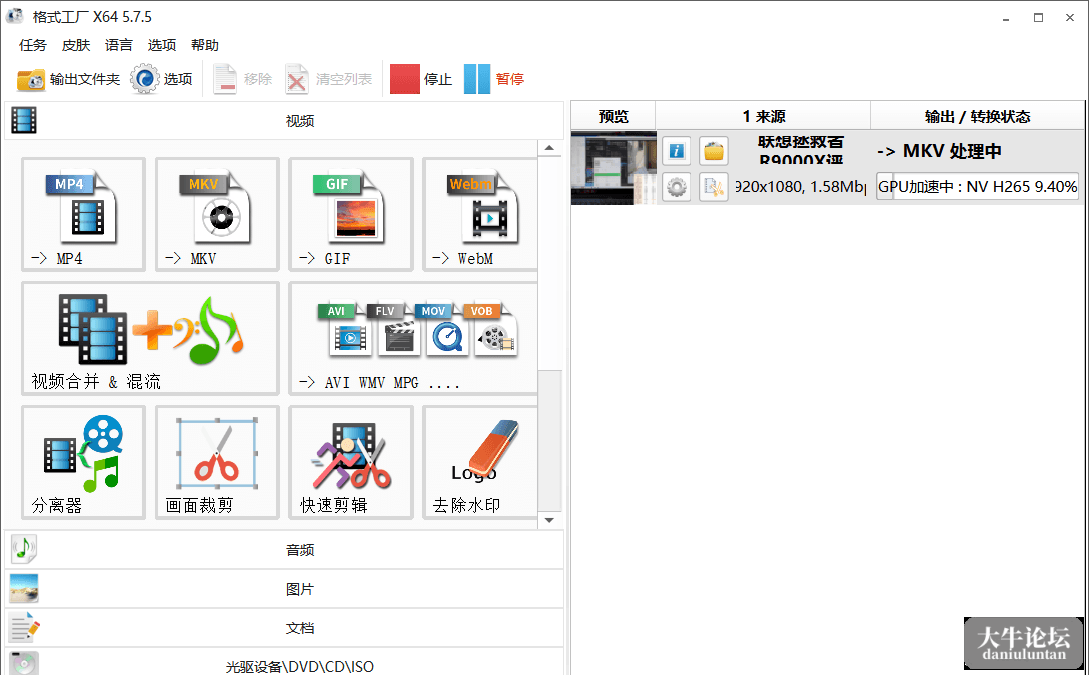The height and width of the screenshot is (675, 1089).
Task: Click the gear settings icon in task row
Action: pos(676,187)
